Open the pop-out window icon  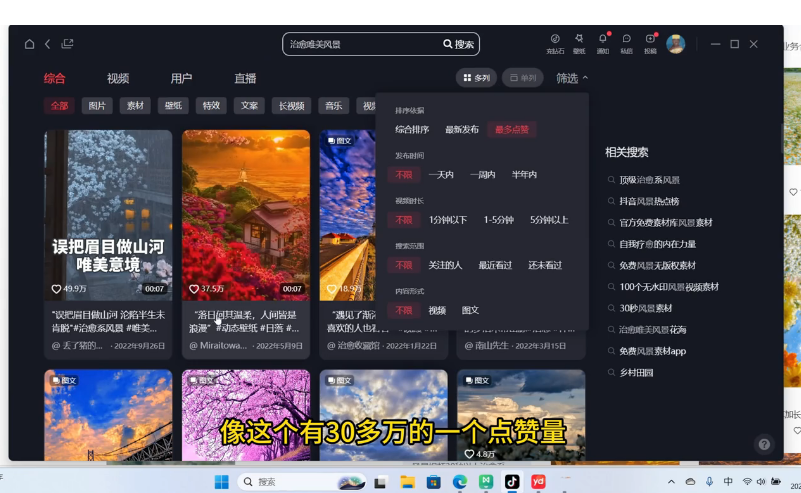click(x=67, y=44)
